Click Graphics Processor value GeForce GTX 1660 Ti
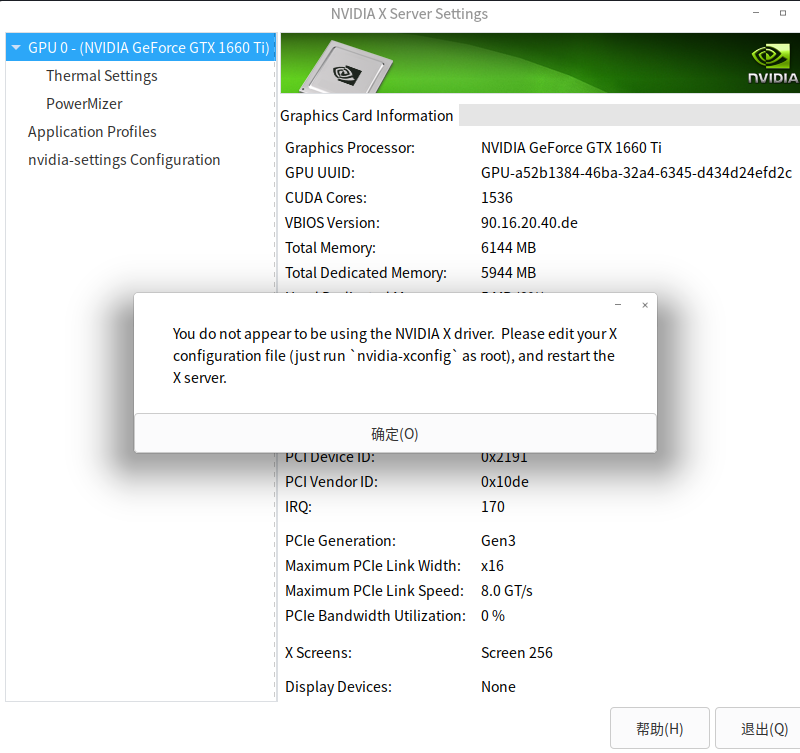 571,148
